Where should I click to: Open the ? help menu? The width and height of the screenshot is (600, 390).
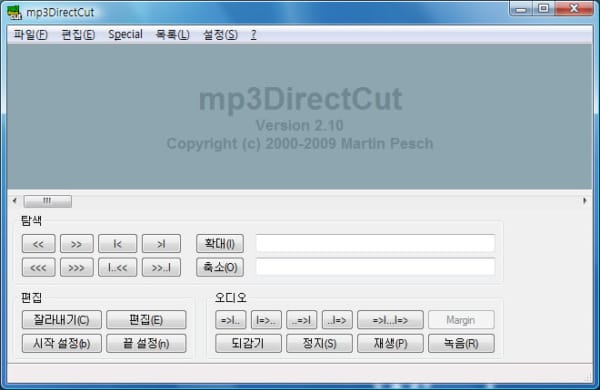(x=253, y=35)
